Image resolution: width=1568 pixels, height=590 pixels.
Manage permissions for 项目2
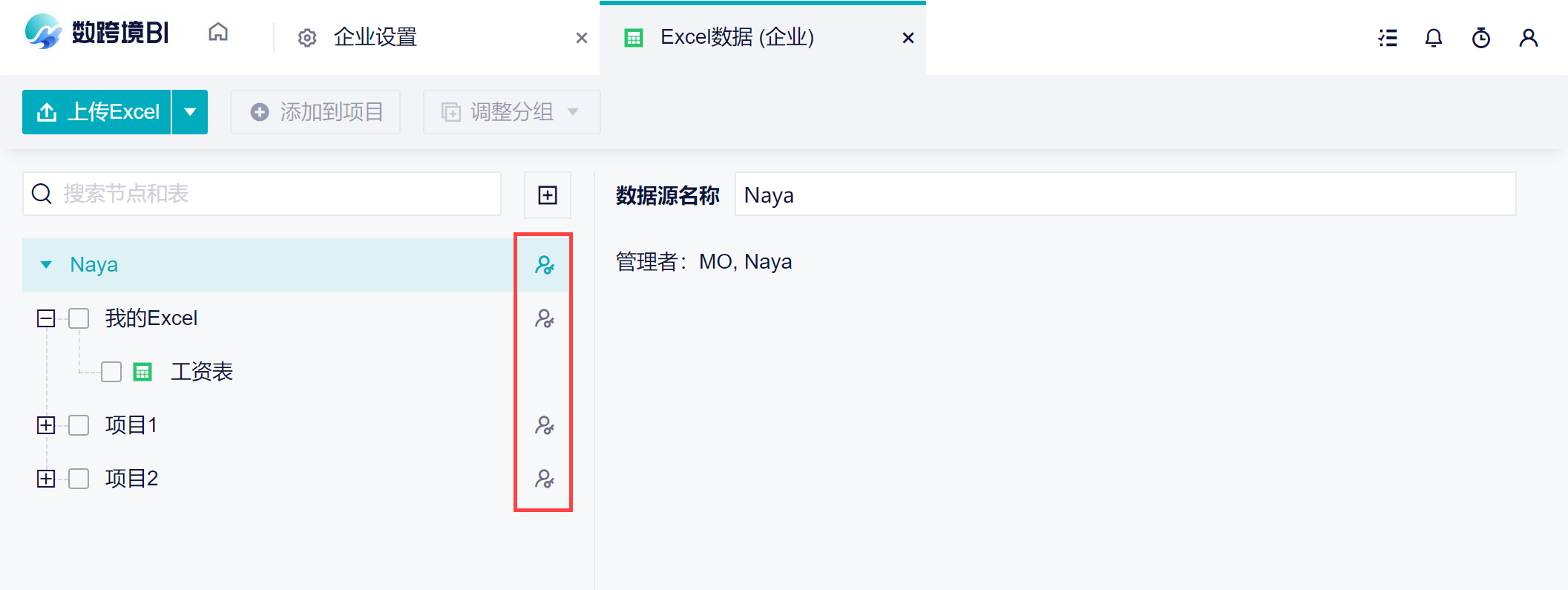point(545,479)
